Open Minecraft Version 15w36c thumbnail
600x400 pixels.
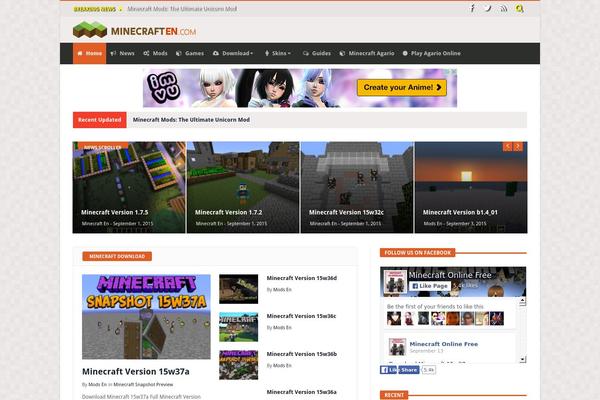point(238,327)
